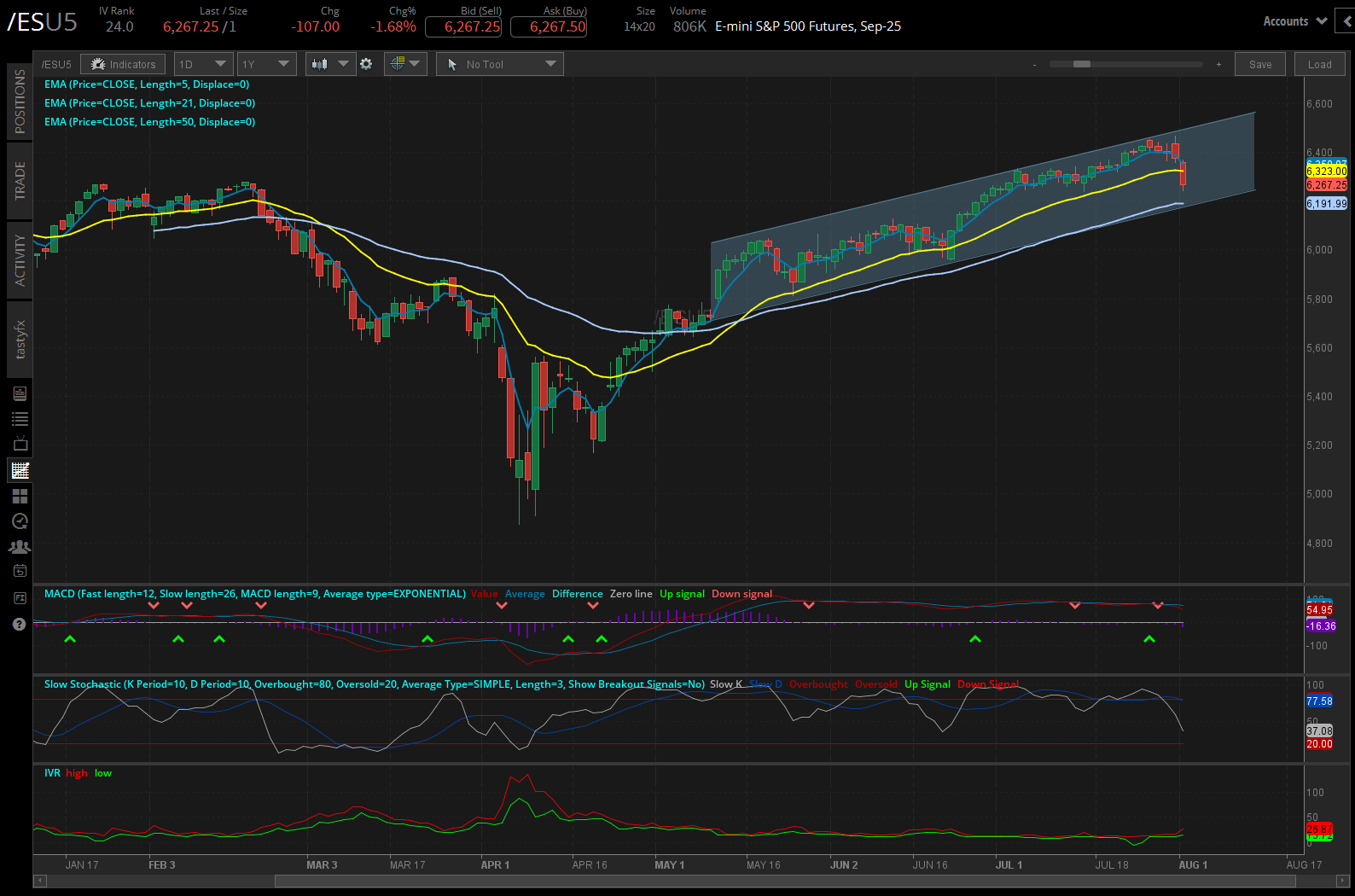
Task: Open the Indicators button
Action: coord(124,64)
